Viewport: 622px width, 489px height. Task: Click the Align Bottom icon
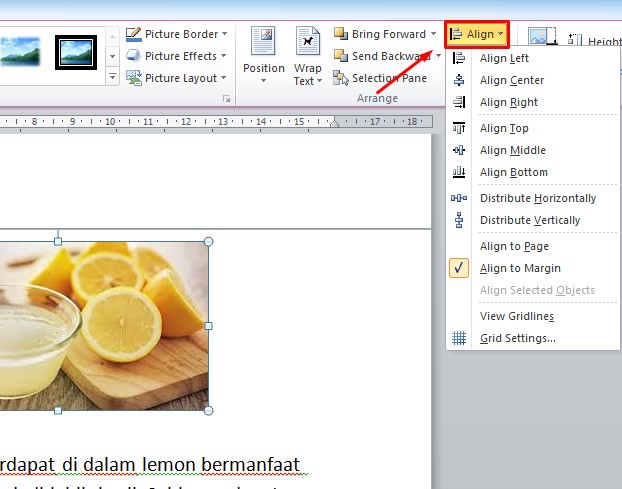coord(459,172)
